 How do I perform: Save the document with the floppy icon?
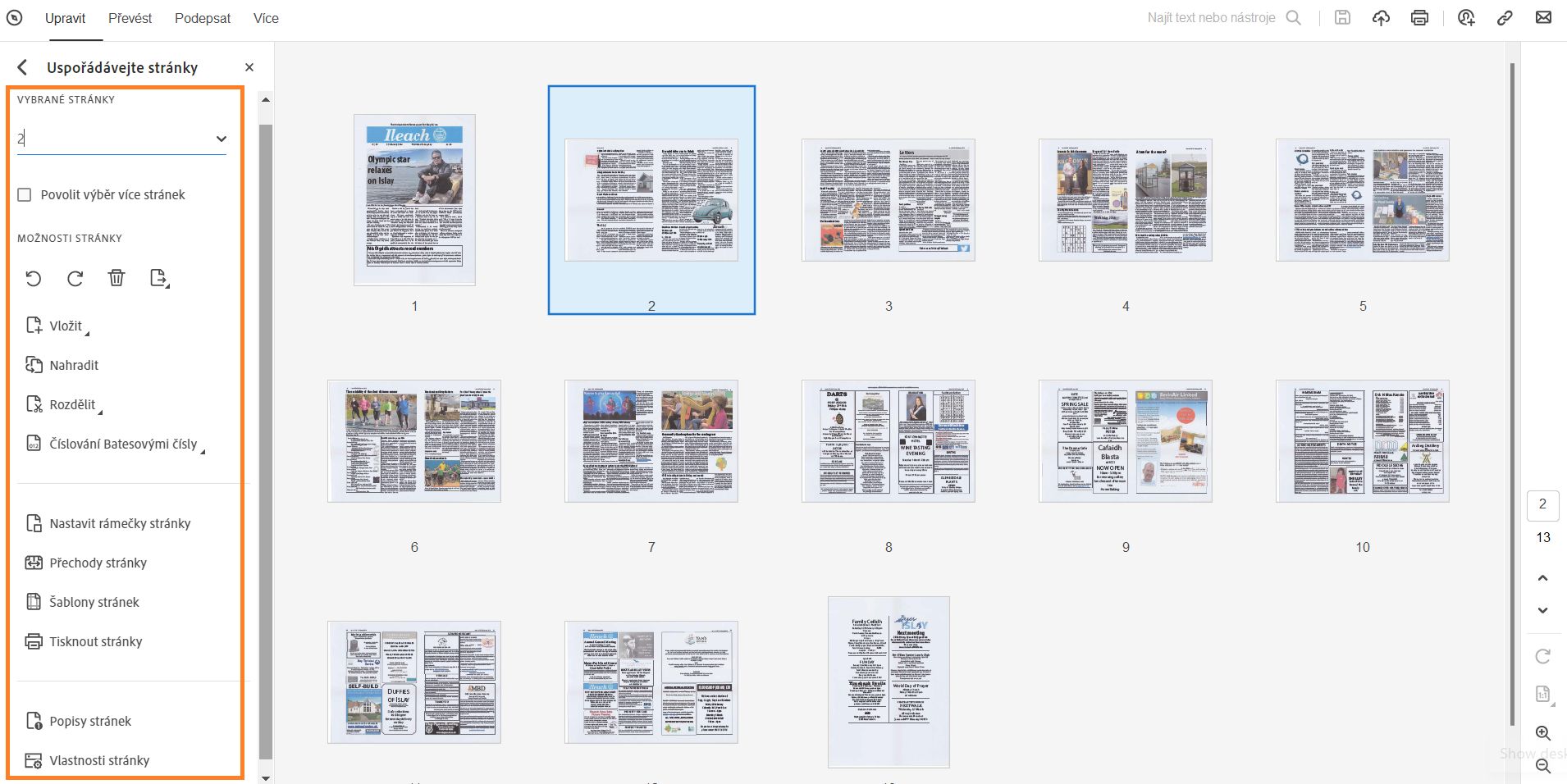1342,18
